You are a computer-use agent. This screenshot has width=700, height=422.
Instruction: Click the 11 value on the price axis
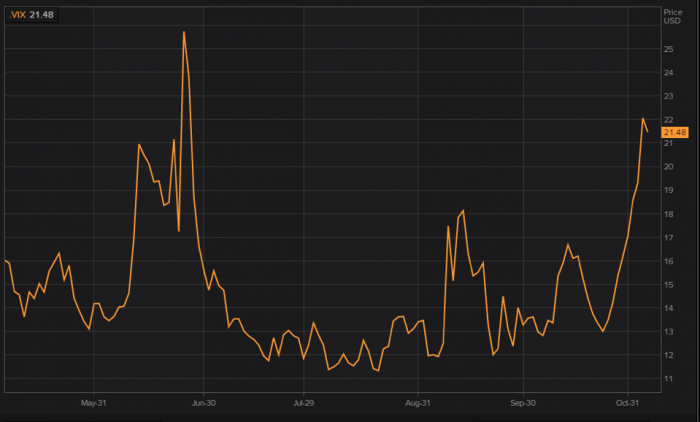coord(667,379)
